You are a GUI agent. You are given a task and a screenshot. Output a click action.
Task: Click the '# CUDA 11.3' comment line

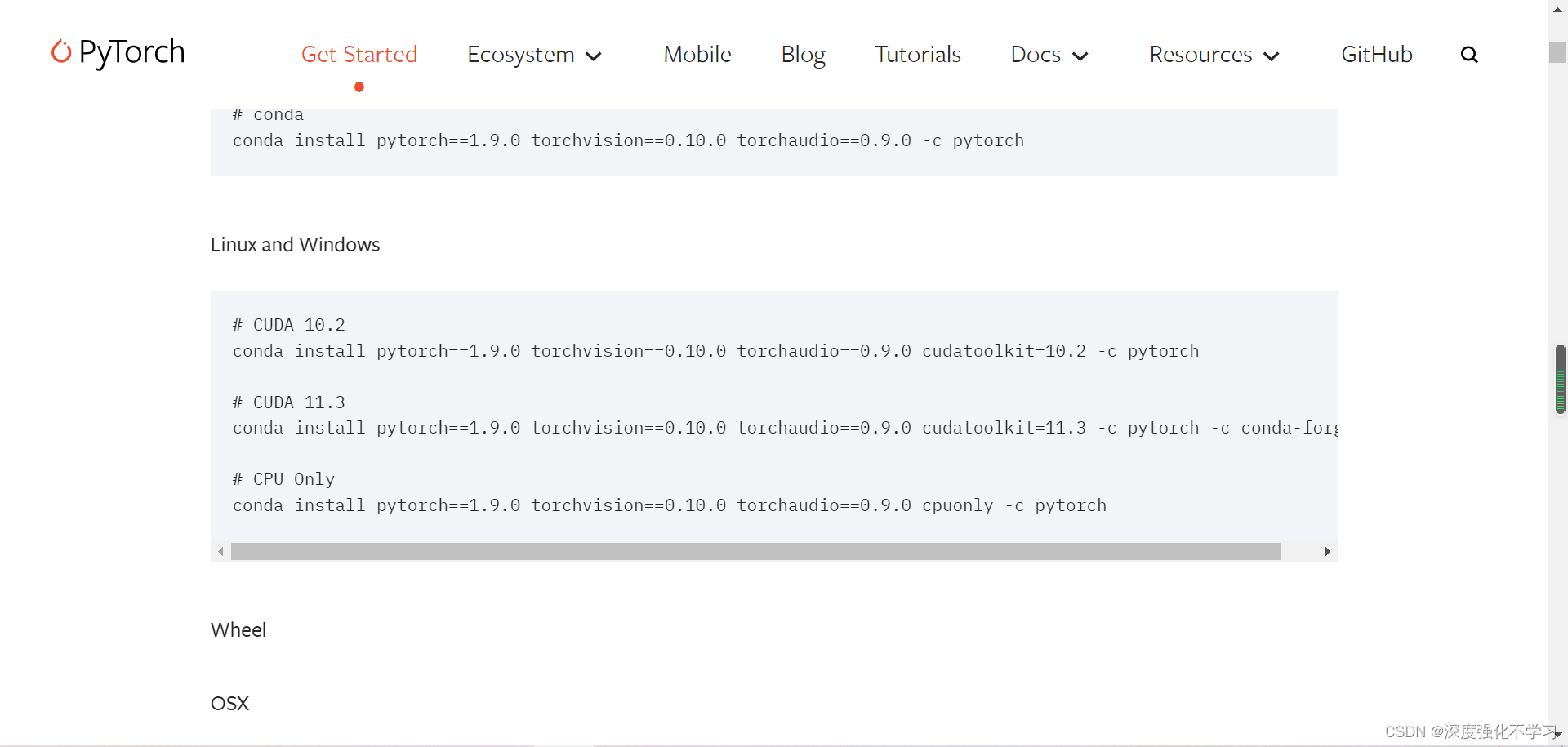289,402
